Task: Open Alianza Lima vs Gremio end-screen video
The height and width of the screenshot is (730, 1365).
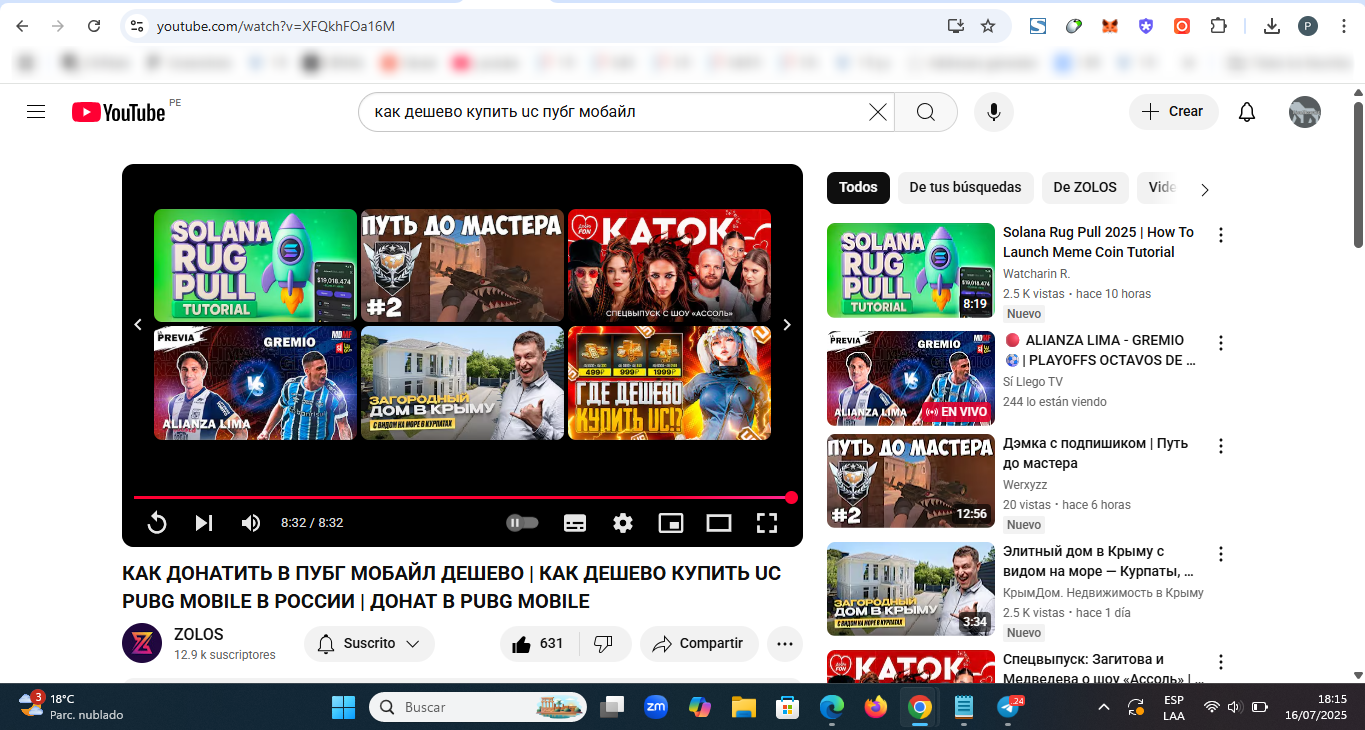Action: coord(255,383)
